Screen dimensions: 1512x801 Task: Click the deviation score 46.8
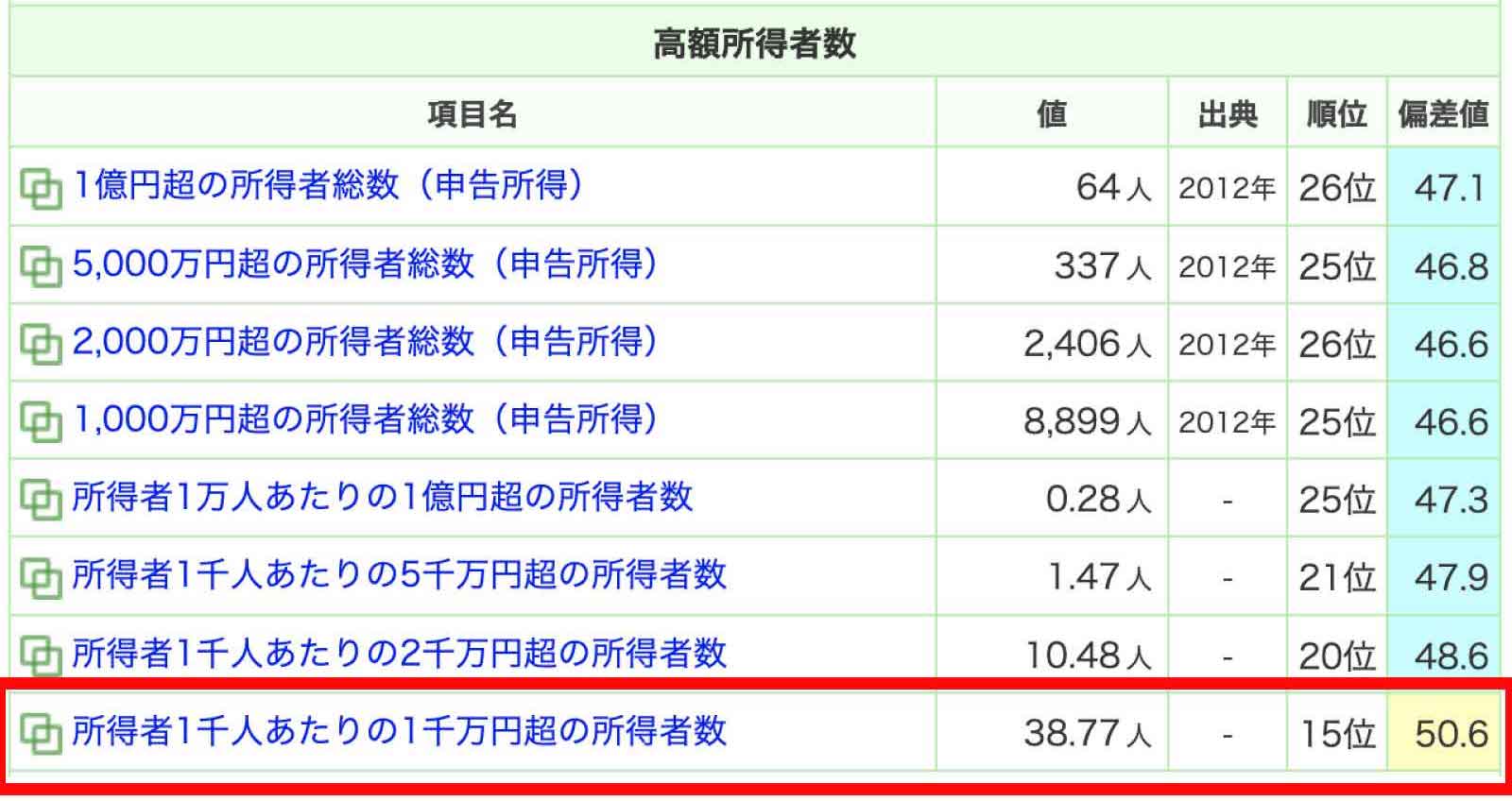click(x=1451, y=266)
